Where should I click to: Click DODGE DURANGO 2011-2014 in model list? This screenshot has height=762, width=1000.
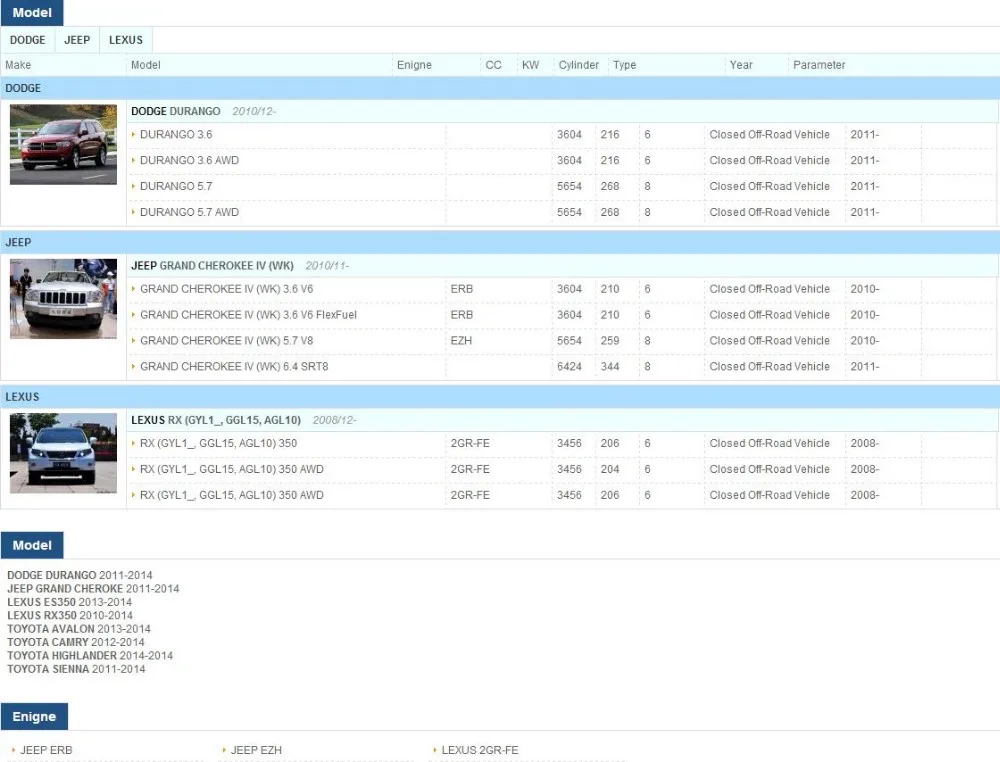click(80, 575)
